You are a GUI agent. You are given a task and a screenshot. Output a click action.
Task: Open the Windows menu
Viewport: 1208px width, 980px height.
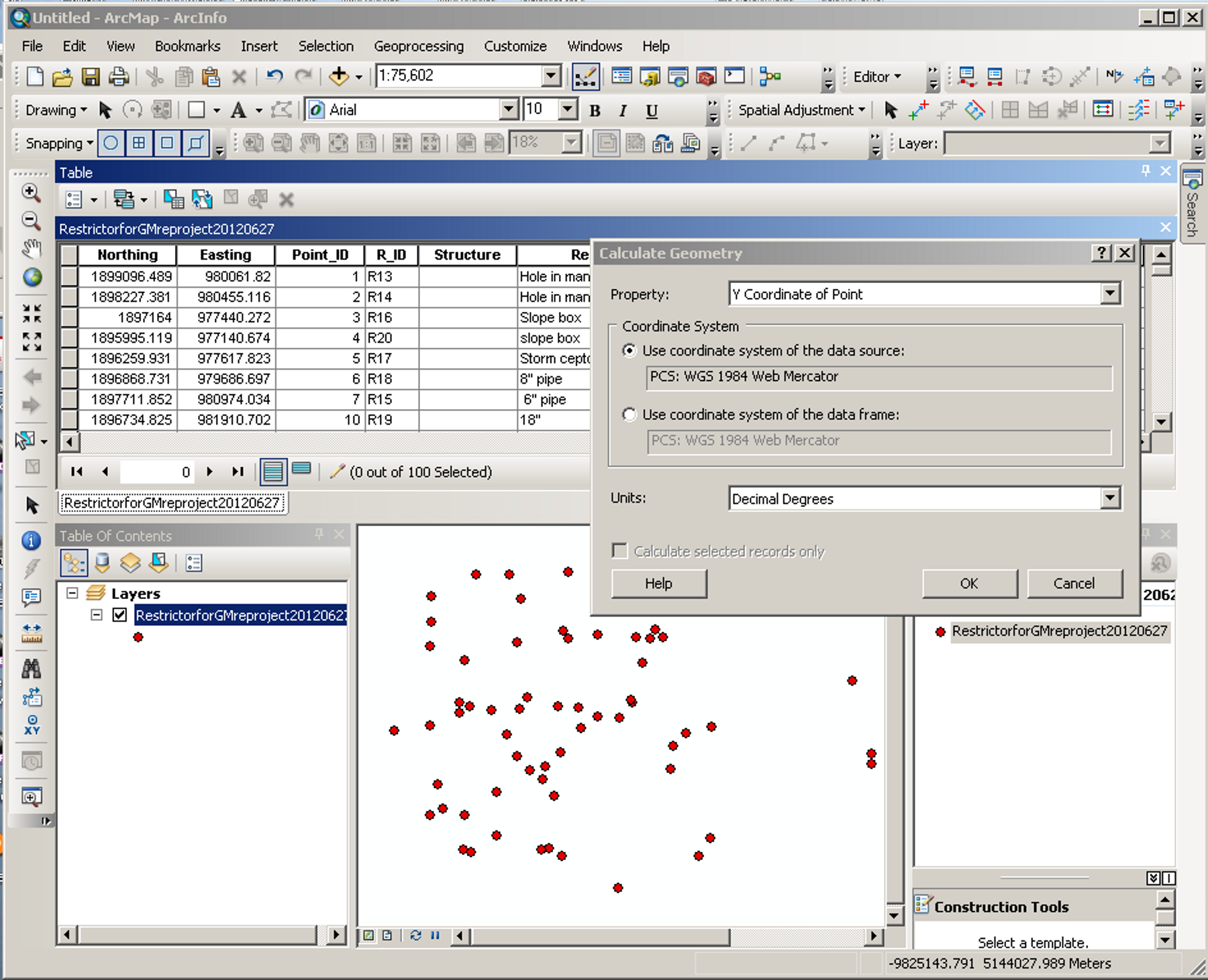click(595, 46)
